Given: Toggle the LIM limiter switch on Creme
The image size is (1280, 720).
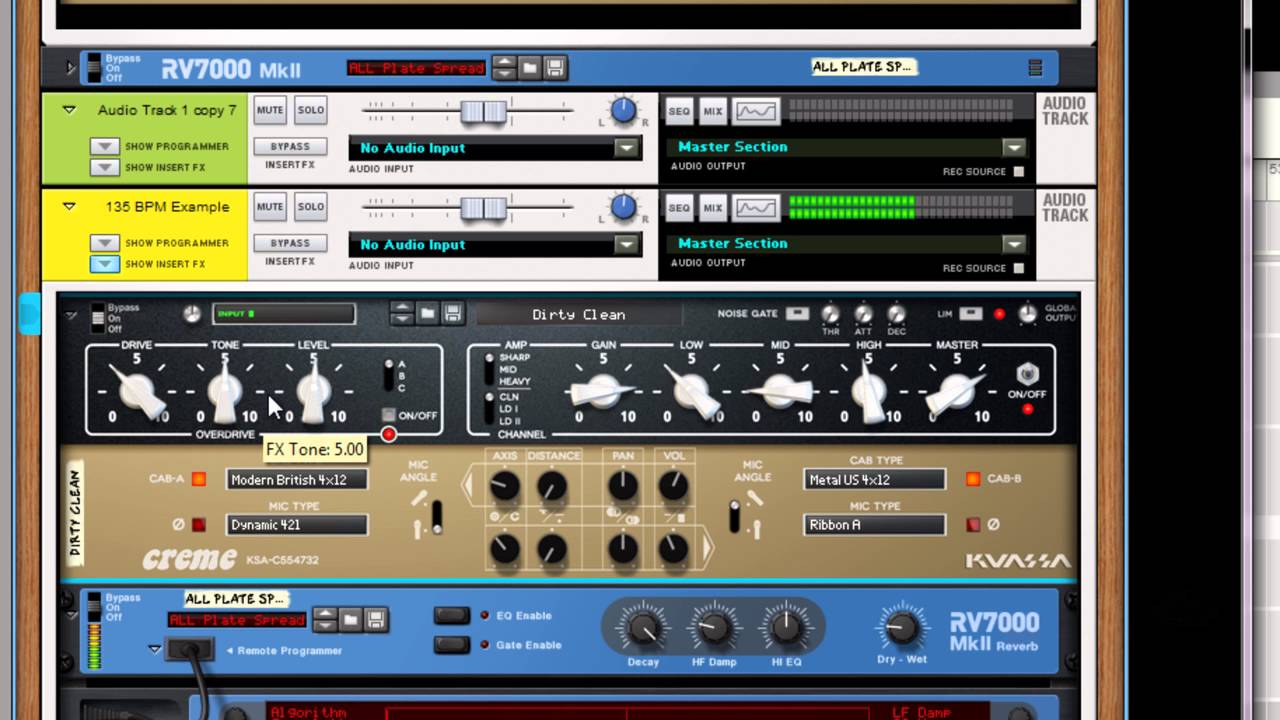Looking at the screenshot, I should tap(970, 314).
